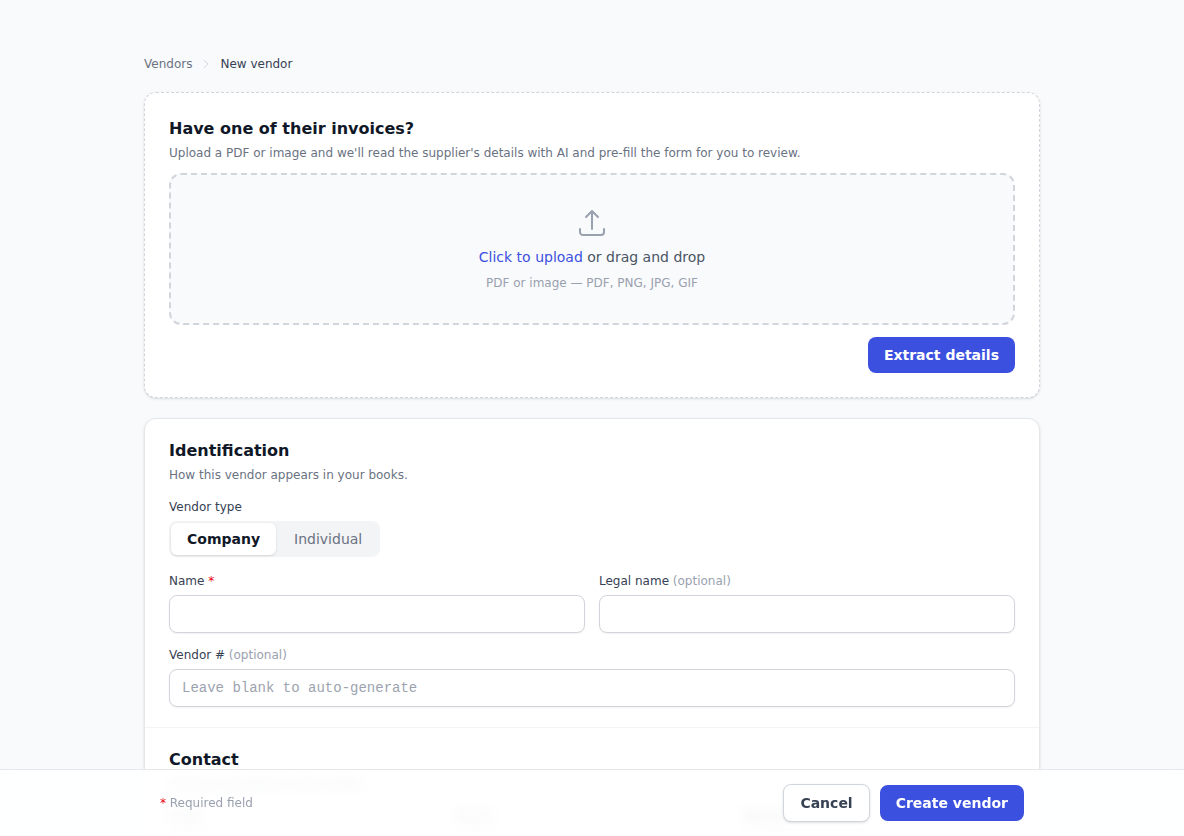Image resolution: width=1184 pixels, height=836 pixels.
Task: Click the breadcrumb chevron separator
Action: 205,64
